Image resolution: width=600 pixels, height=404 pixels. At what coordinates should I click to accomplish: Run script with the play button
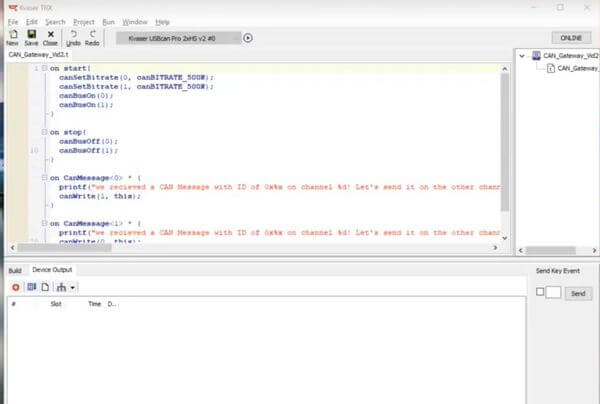[248, 38]
